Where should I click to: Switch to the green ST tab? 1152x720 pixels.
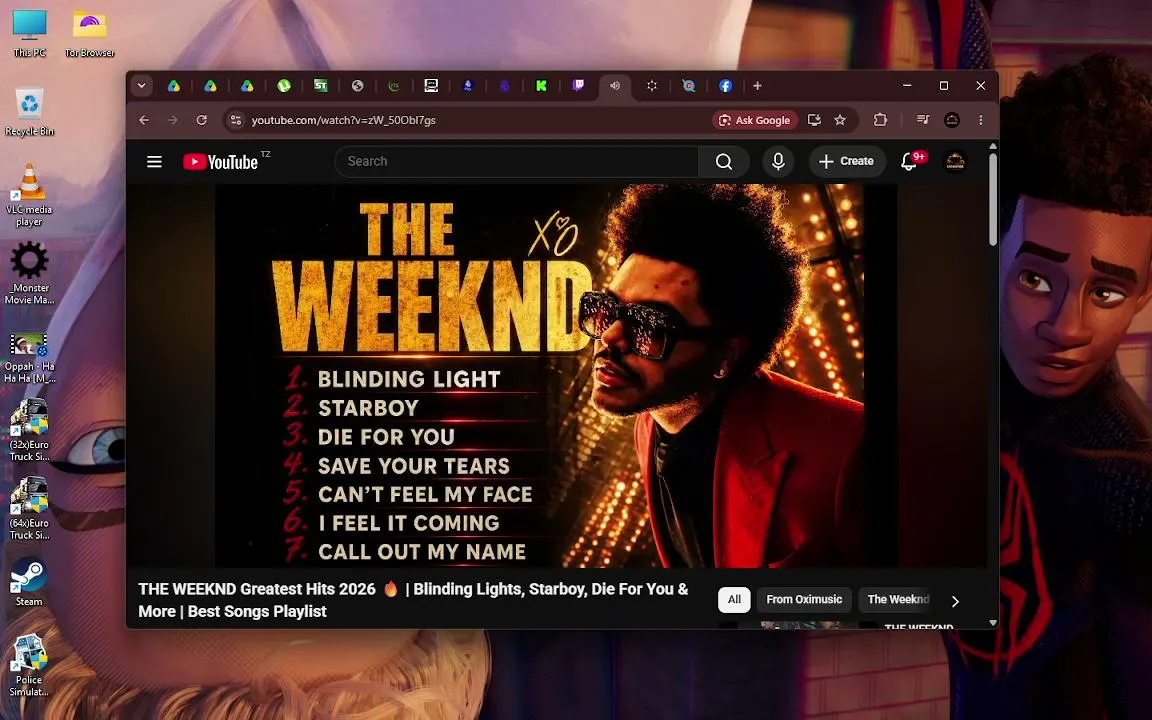pos(320,86)
